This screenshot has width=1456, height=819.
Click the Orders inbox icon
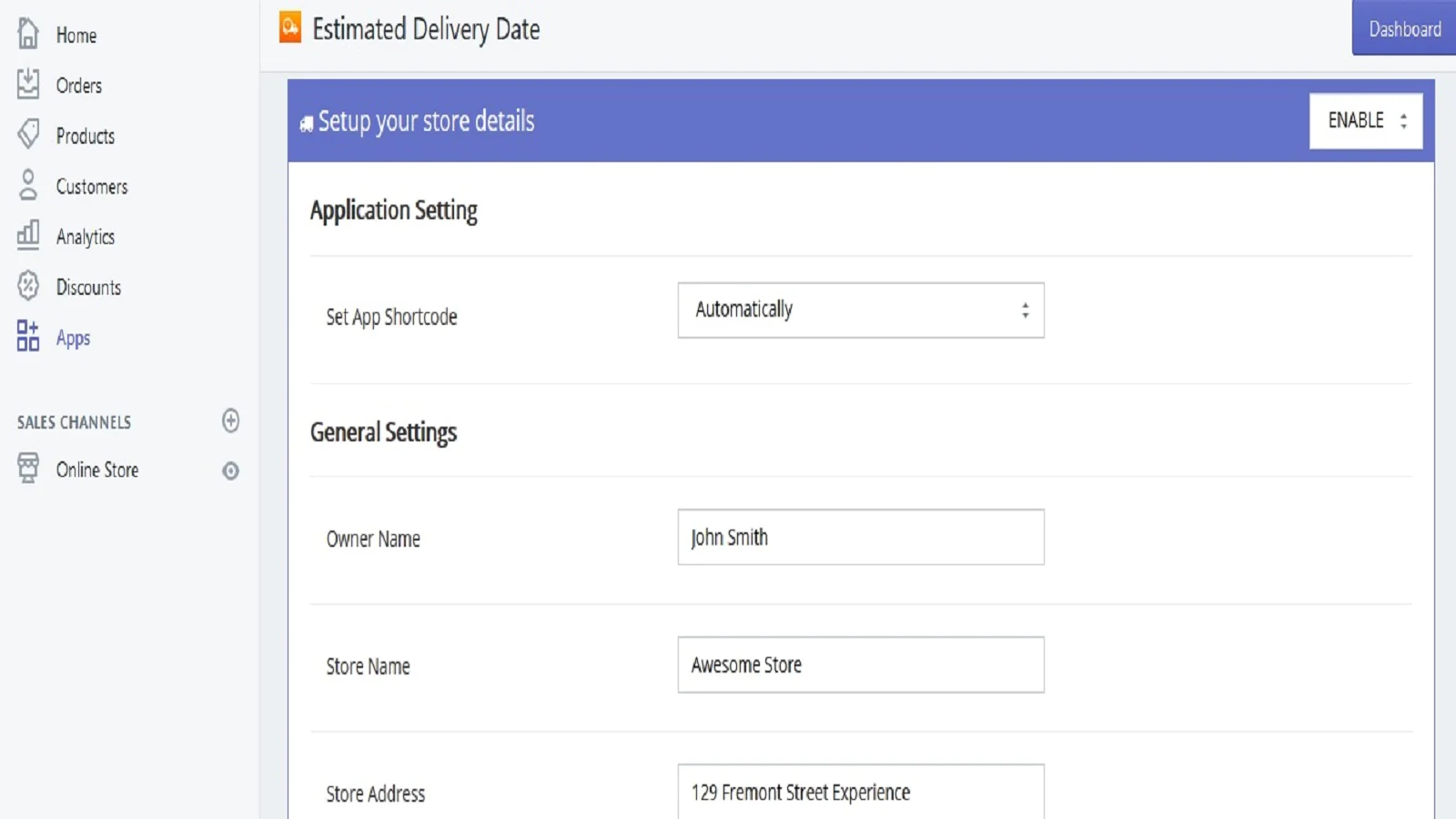click(x=28, y=84)
